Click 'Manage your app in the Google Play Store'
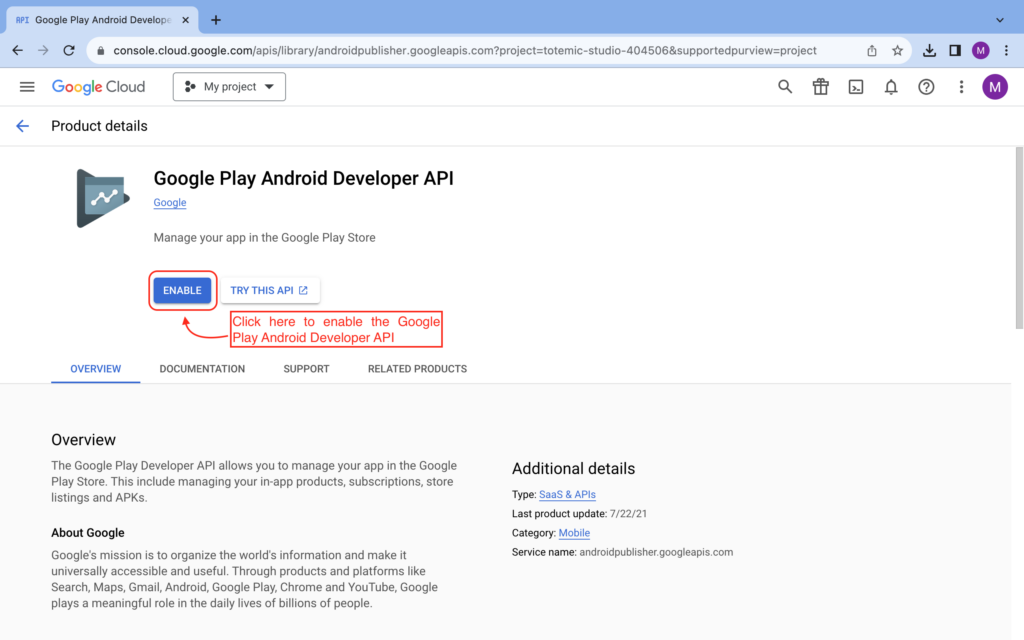This screenshot has height=640, width=1024. tap(264, 238)
